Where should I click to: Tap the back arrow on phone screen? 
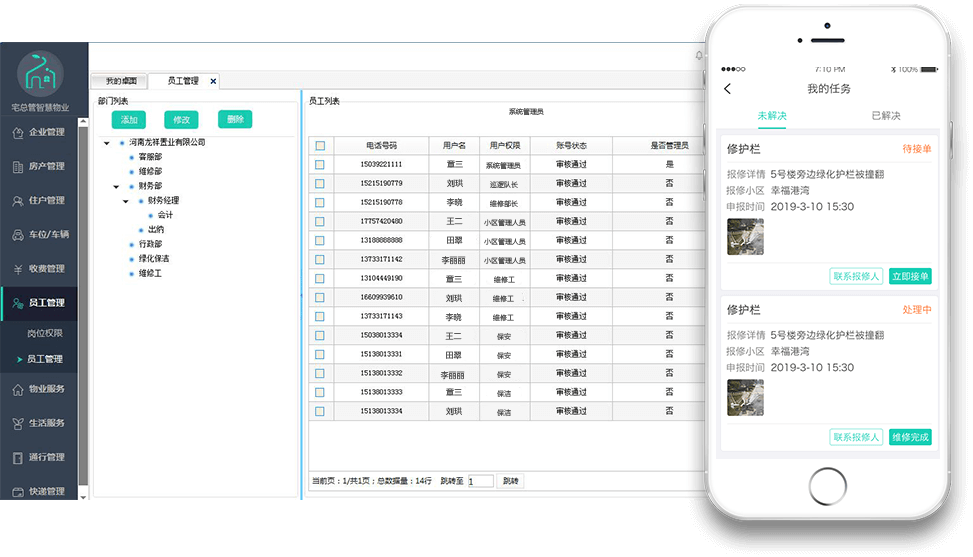[728, 89]
